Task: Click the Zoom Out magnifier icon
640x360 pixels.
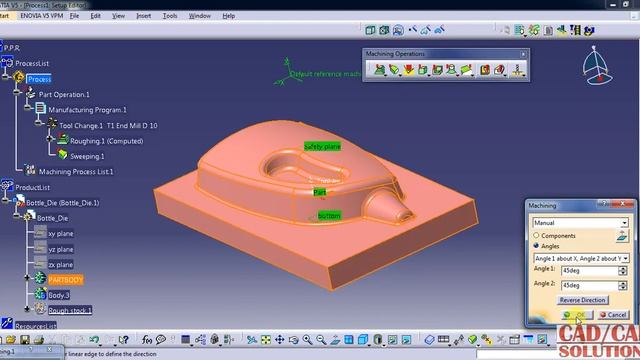Action: coord(321,340)
